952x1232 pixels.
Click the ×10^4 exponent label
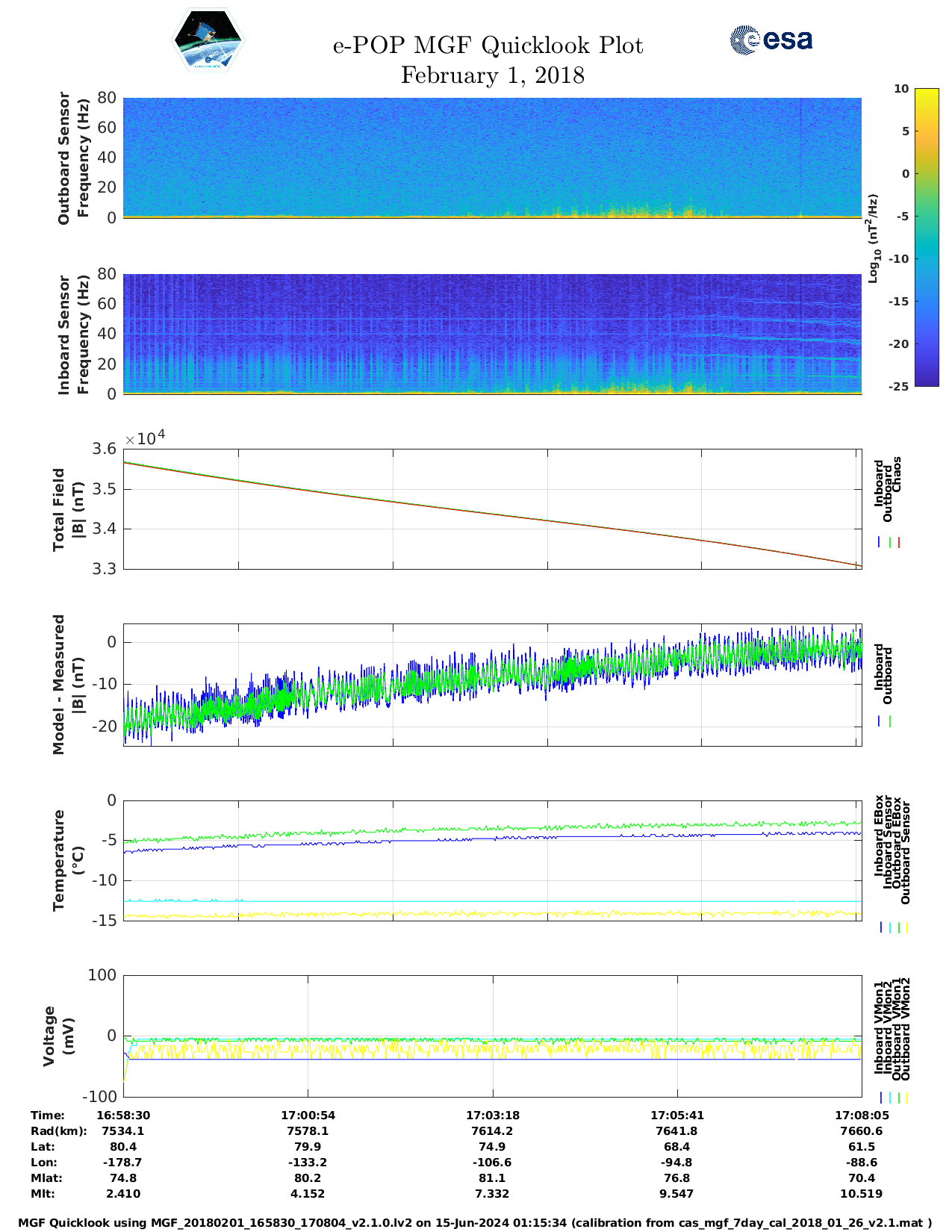[x=145, y=438]
